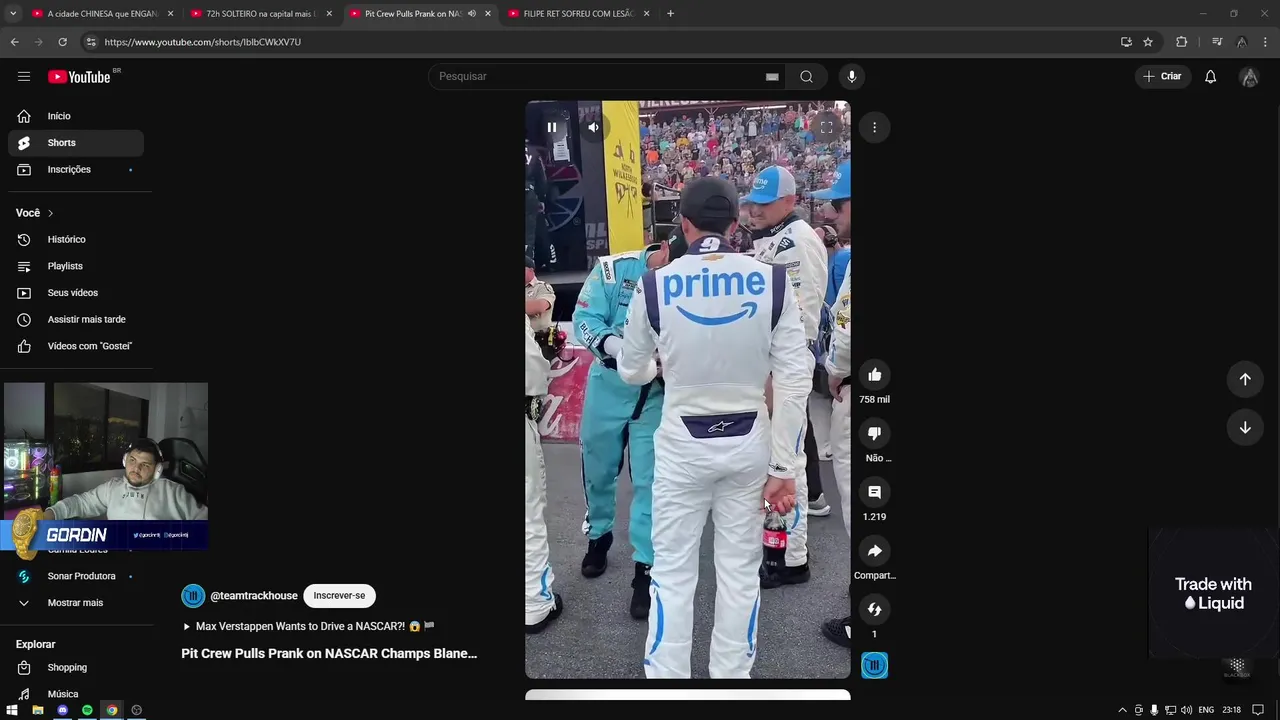This screenshot has width=1280, height=720.
Task: Open linked video Max Verstappen Wants to Drive
Action: [308, 626]
